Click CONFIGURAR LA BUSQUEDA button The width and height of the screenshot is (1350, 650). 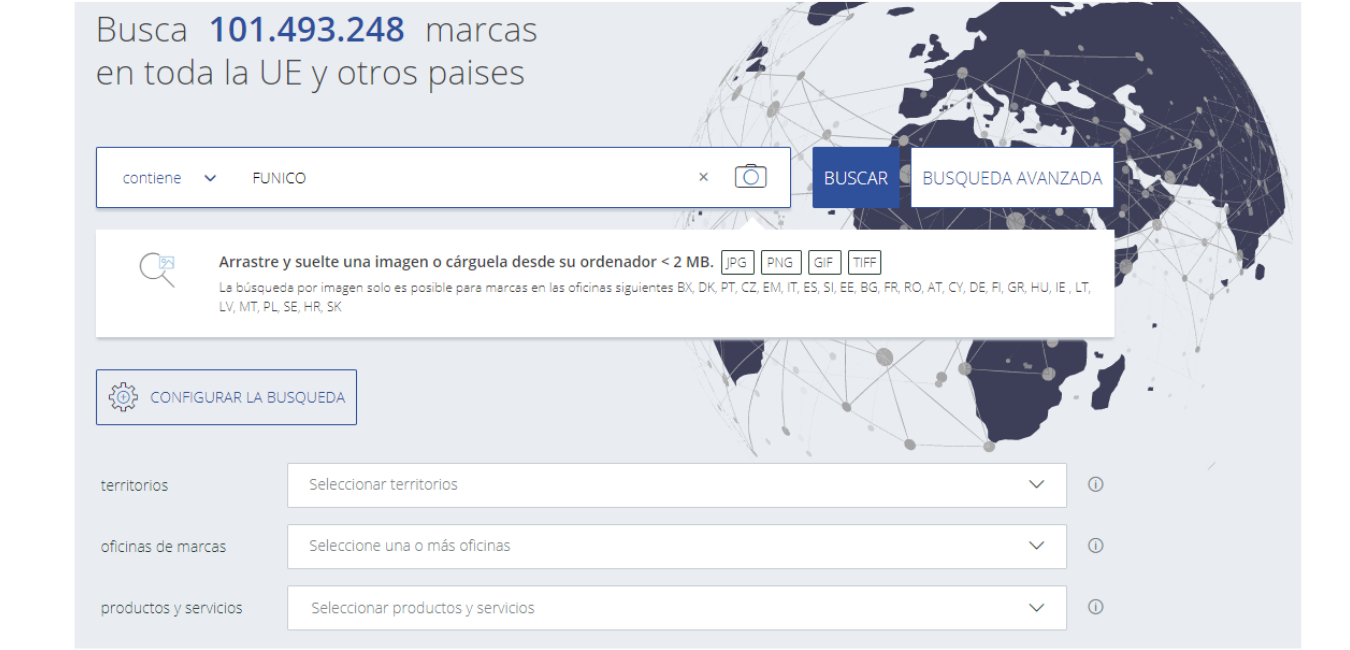pyautogui.click(x=226, y=397)
